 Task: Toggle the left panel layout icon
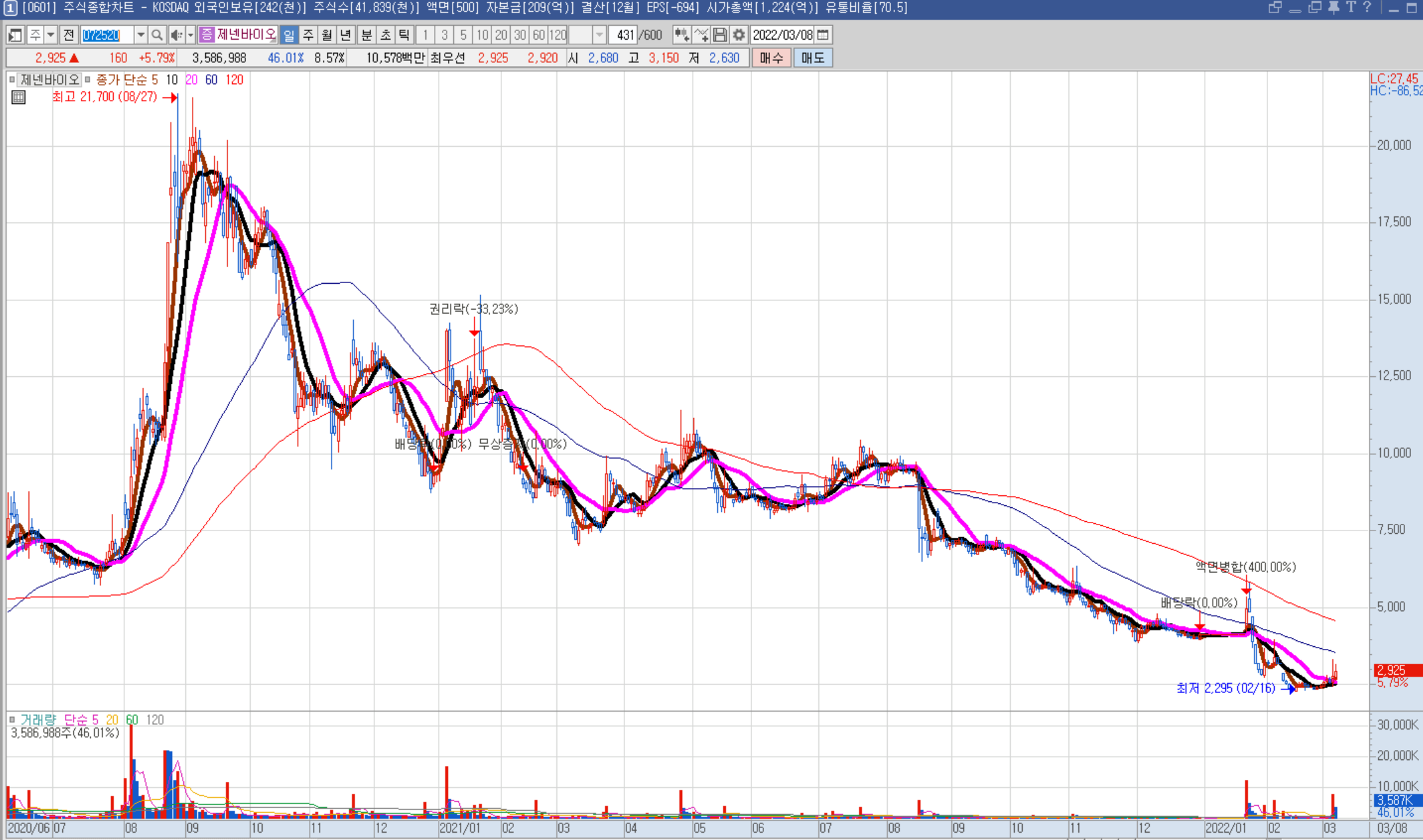pyautogui.click(x=15, y=35)
